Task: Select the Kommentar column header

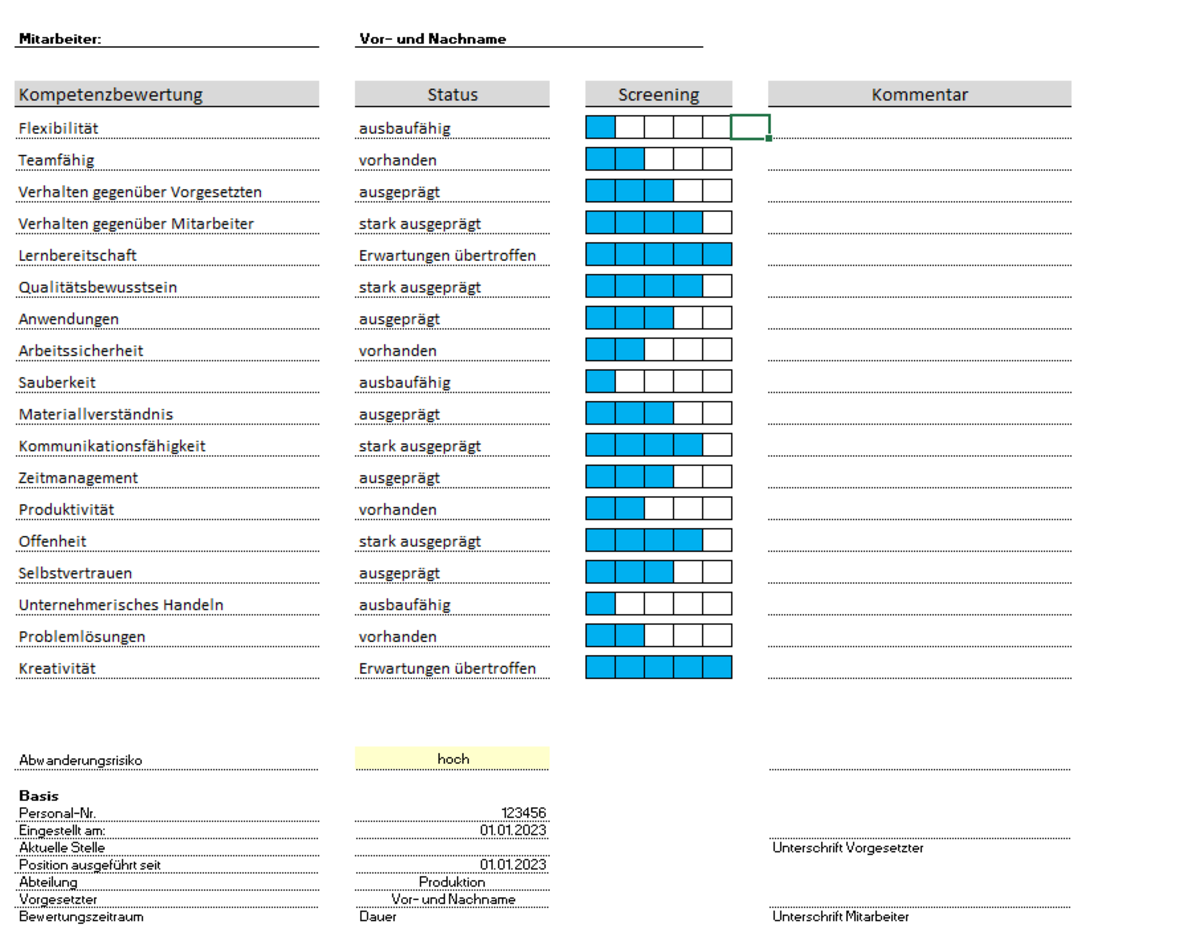Action: (x=919, y=95)
